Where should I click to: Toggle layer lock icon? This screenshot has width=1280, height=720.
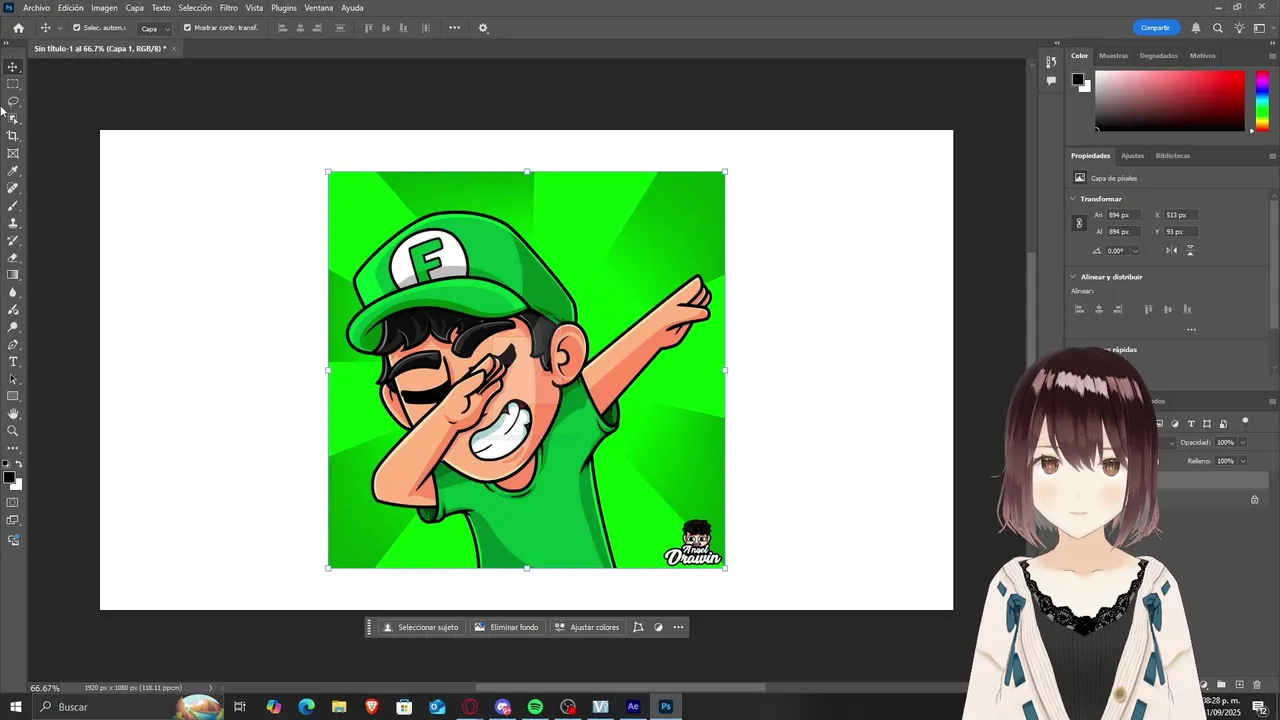[x=1255, y=500]
